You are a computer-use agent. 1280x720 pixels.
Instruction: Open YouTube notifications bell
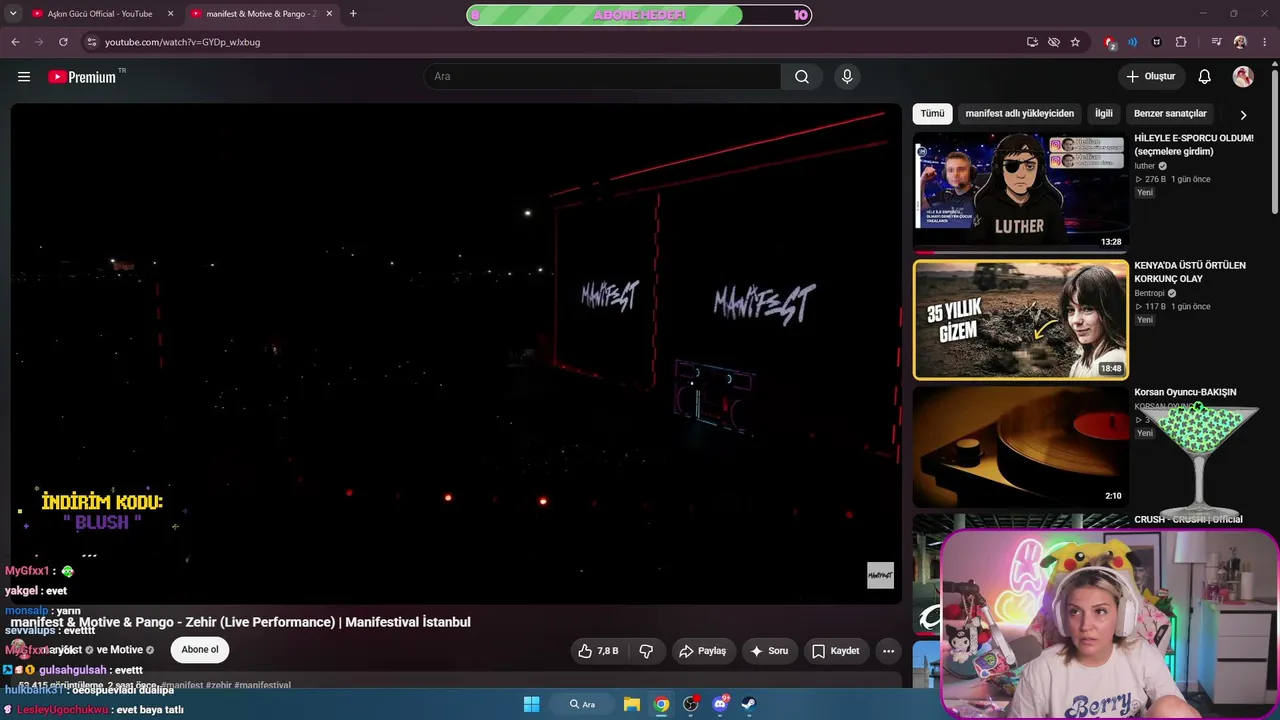pos(1205,77)
